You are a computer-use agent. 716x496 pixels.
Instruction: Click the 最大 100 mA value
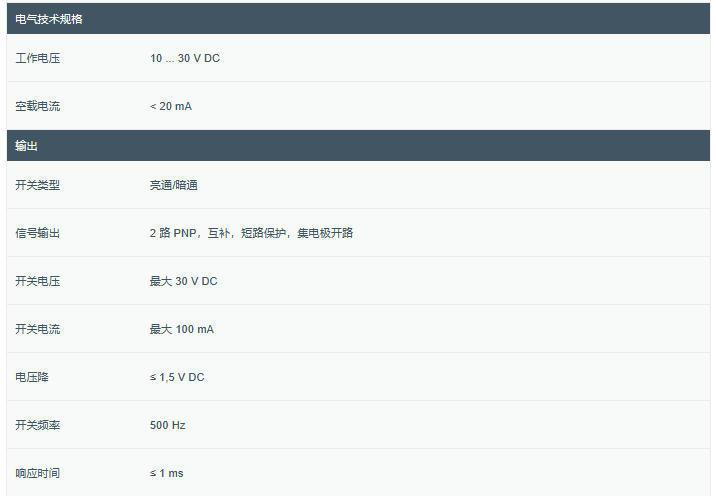[x=182, y=329]
